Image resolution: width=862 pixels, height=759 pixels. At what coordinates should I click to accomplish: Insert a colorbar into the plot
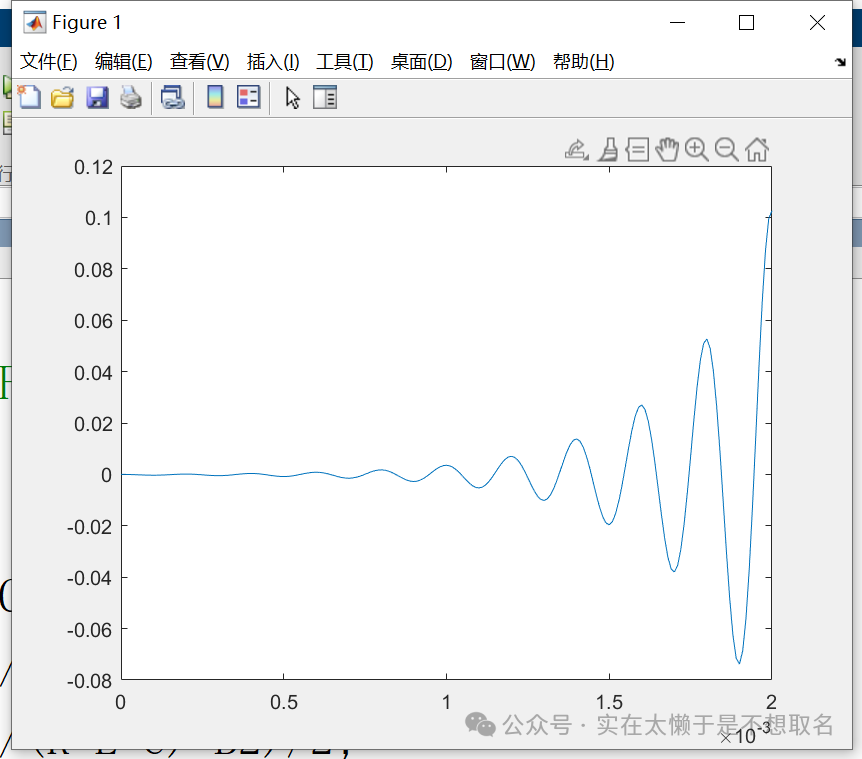tap(214, 97)
